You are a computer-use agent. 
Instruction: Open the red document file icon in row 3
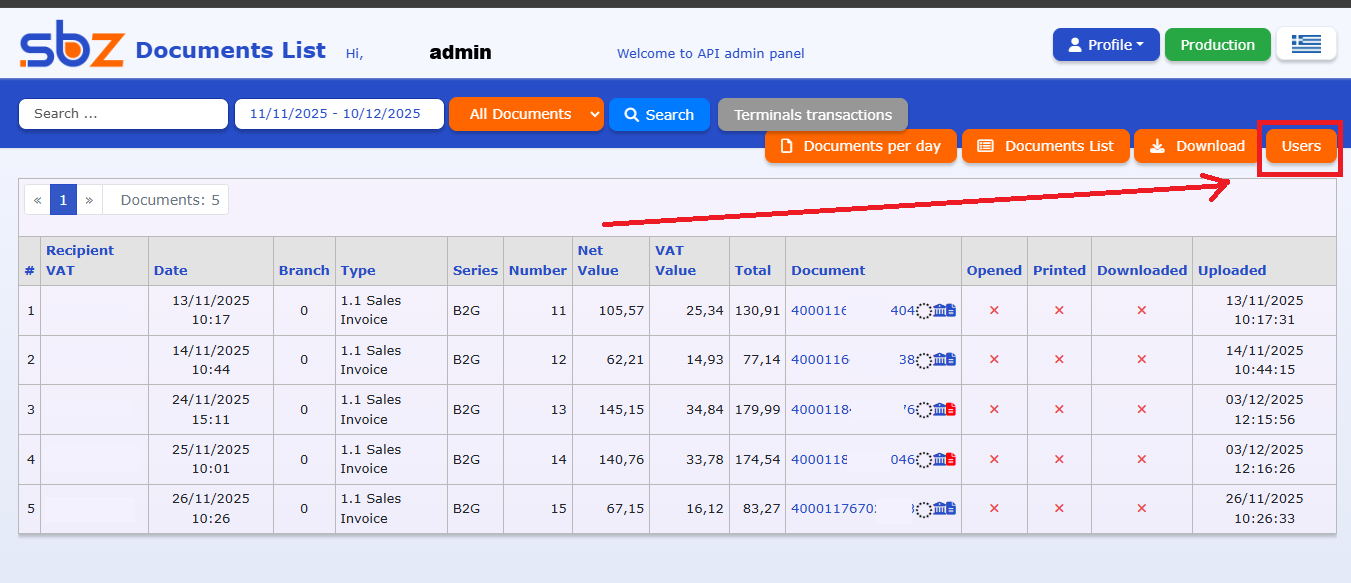click(x=951, y=409)
